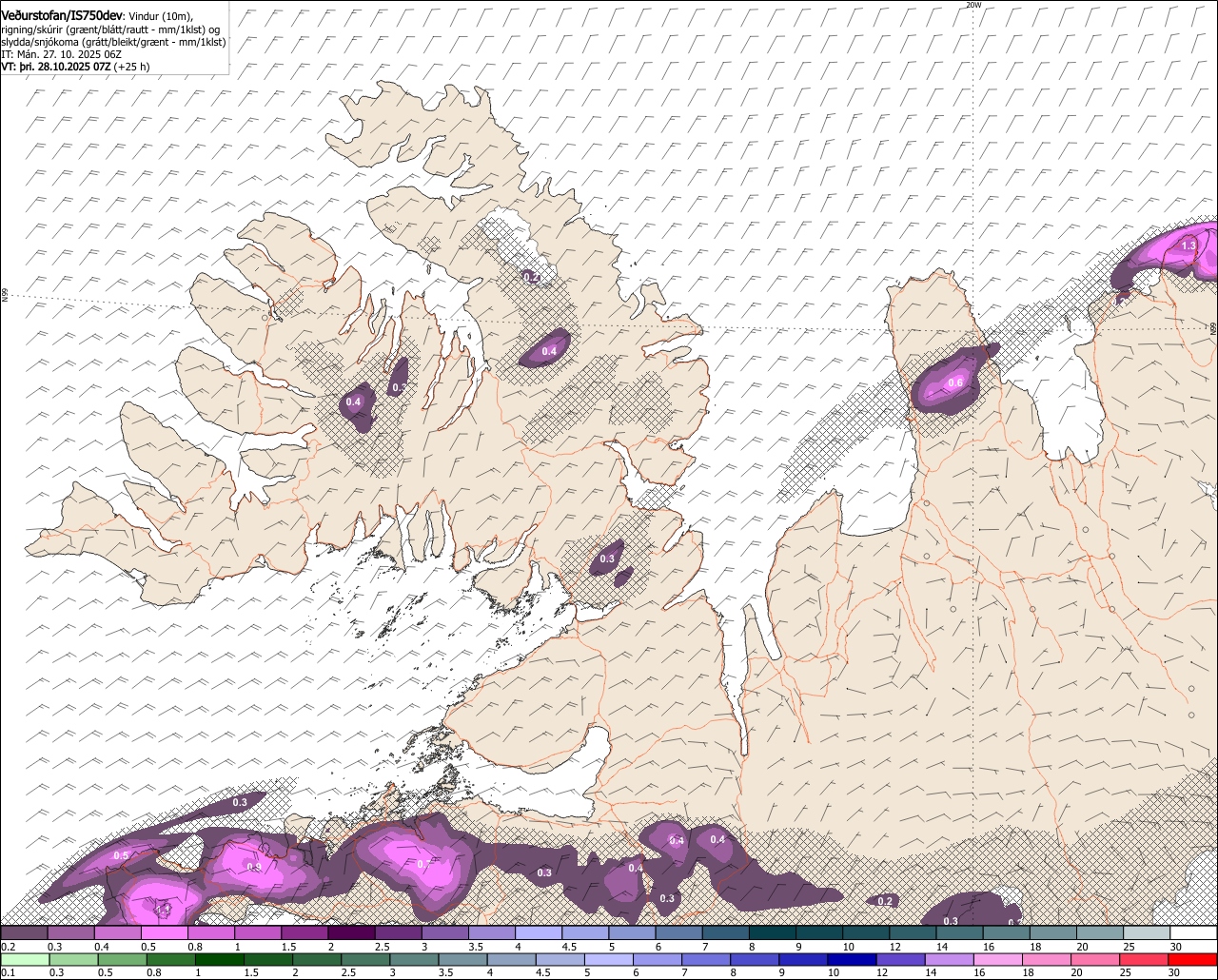1218x980 pixels.
Task: Click the 1.3 precipitation value on the map
Action: [x=1189, y=245]
